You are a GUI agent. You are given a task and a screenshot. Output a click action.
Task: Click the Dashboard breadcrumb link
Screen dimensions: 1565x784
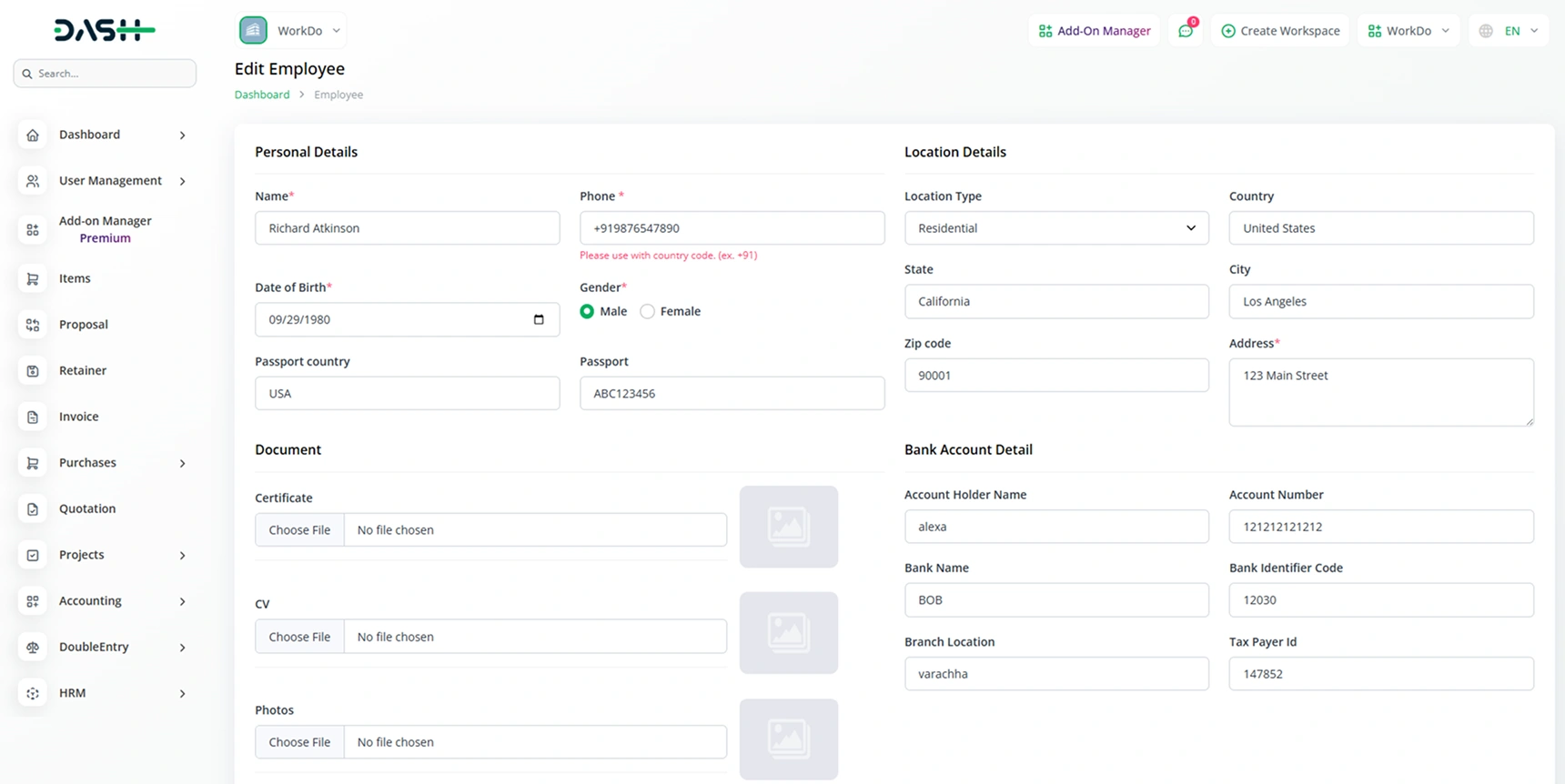(262, 95)
